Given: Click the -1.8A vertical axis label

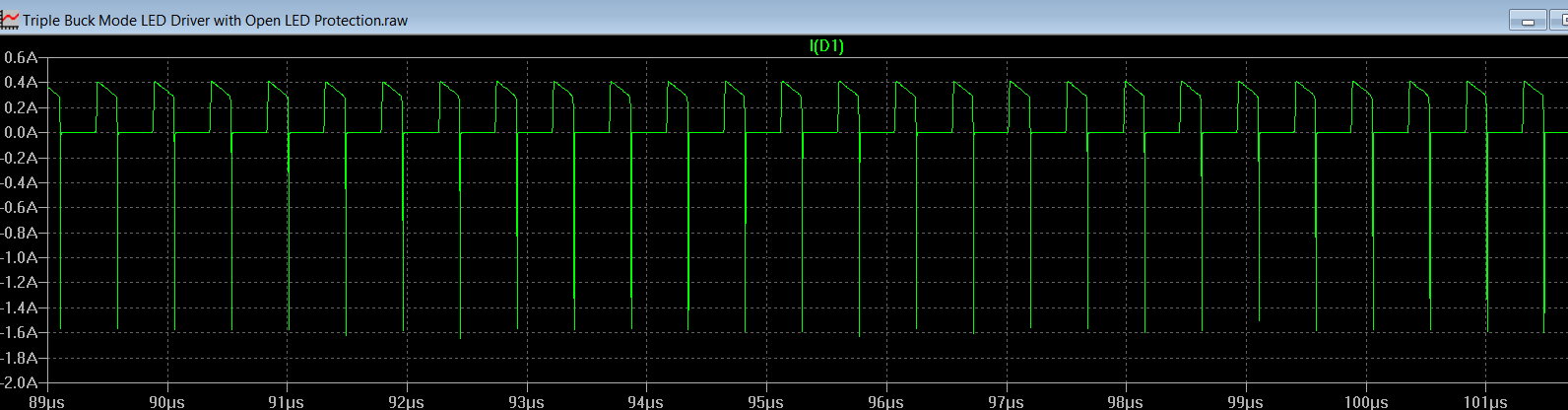Looking at the screenshot, I should click(x=19, y=358).
